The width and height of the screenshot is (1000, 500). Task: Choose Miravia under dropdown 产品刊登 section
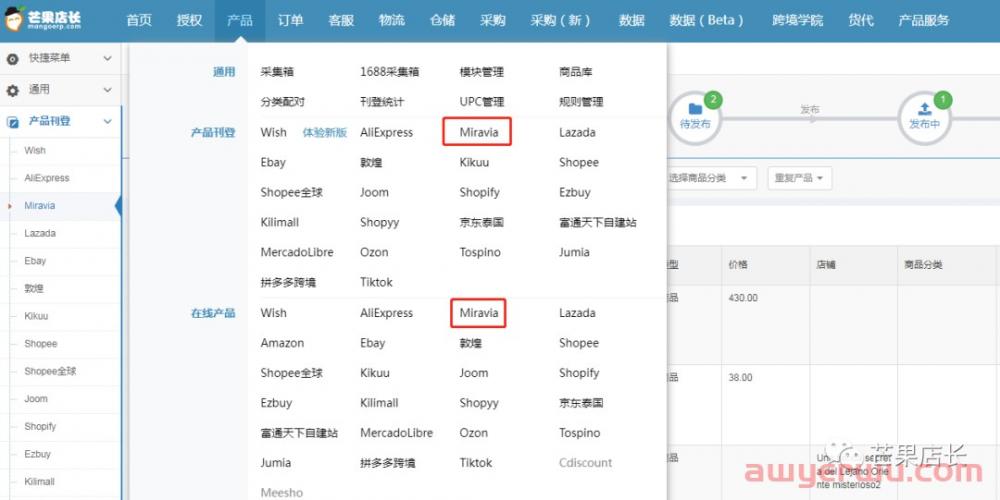[478, 133]
